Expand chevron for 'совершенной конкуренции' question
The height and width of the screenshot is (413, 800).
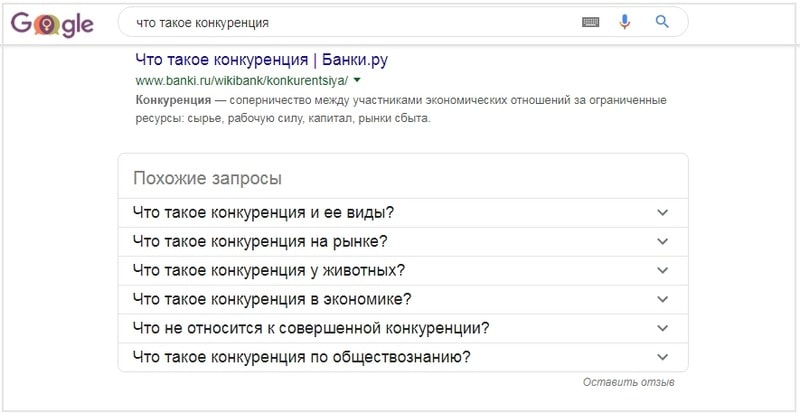tap(662, 328)
